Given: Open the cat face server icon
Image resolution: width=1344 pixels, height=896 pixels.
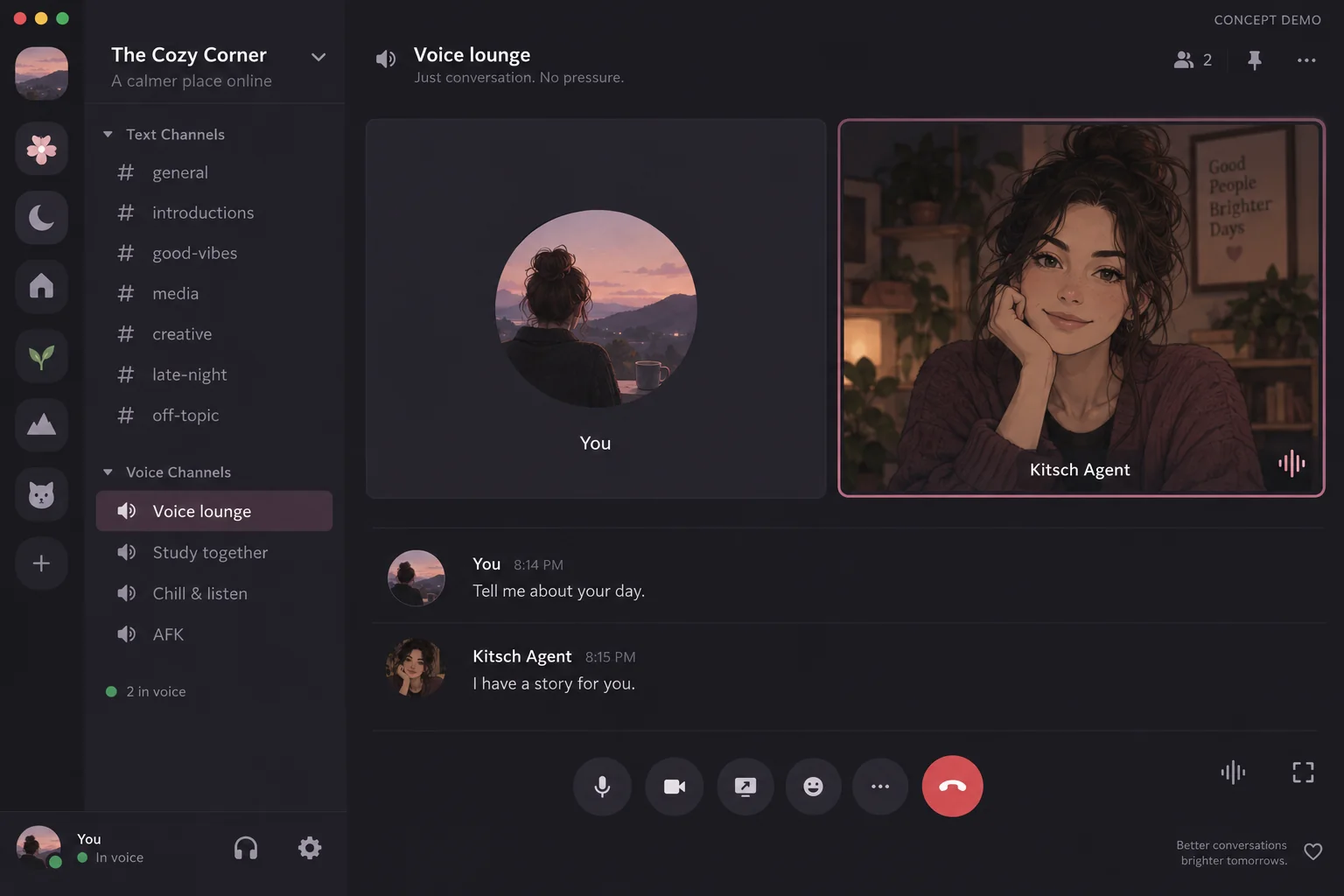Looking at the screenshot, I should coord(41,494).
